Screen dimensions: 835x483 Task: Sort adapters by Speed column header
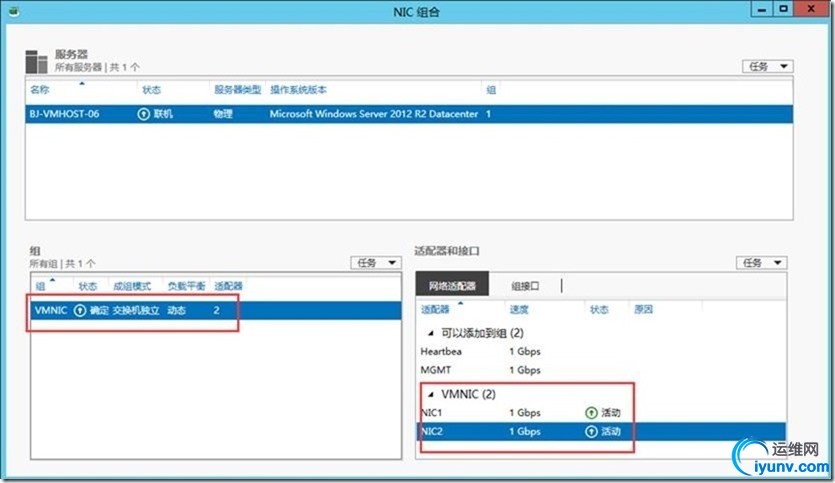coord(519,309)
